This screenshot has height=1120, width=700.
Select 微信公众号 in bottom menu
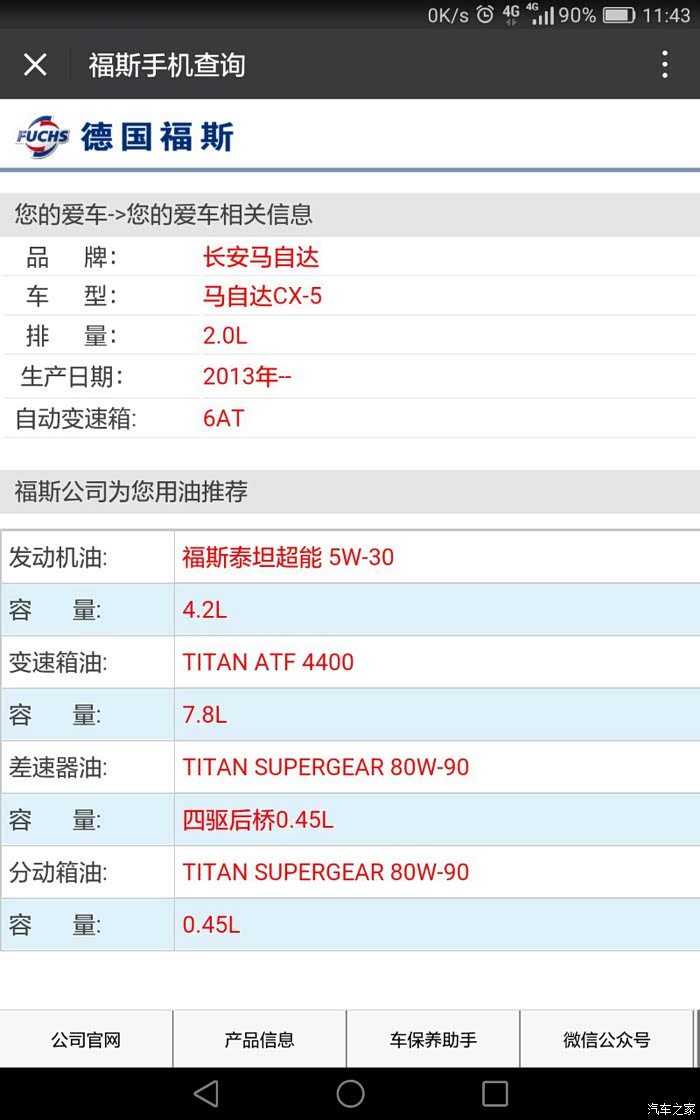tap(606, 1039)
